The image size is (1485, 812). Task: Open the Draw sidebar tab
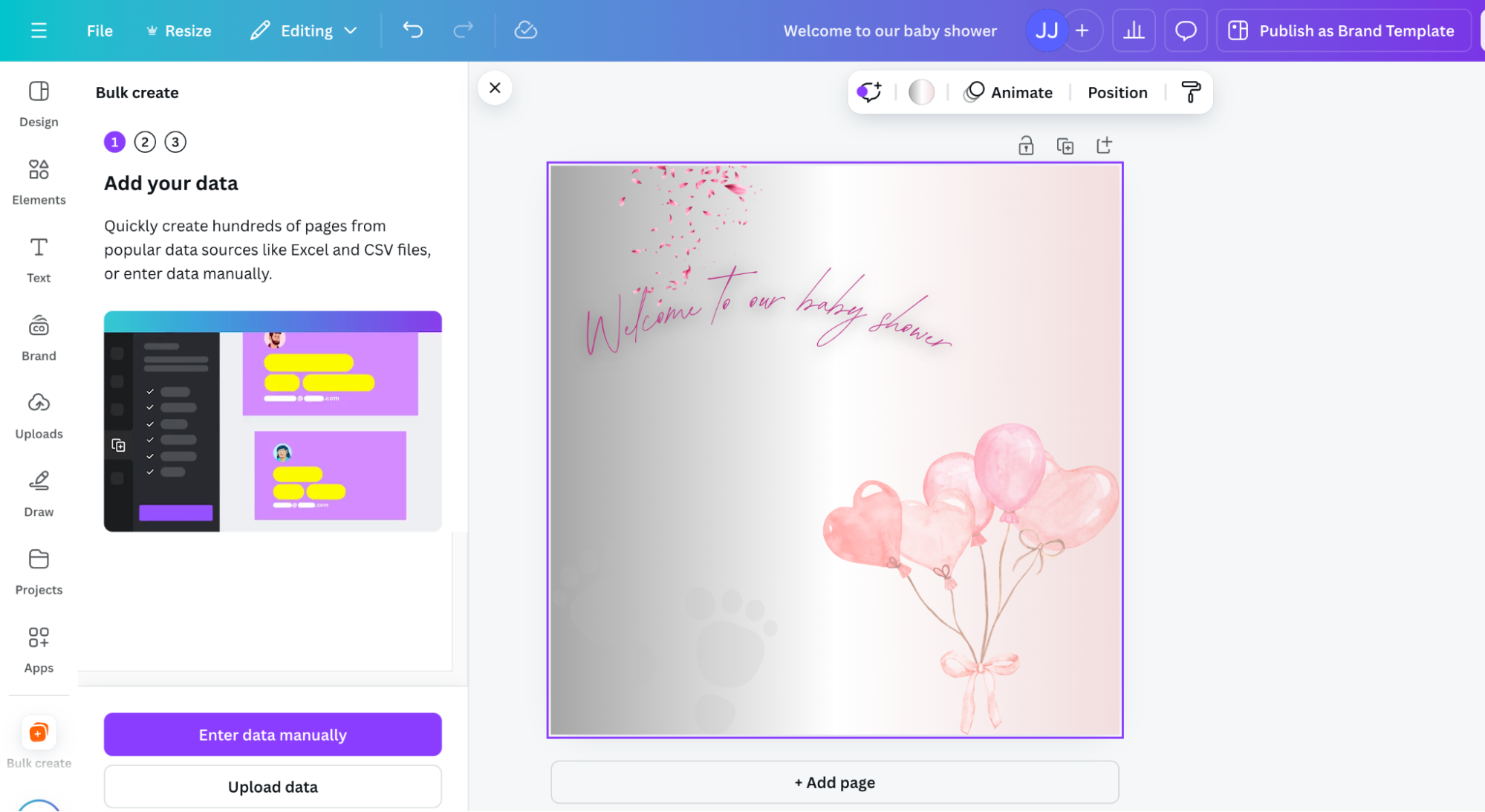(x=39, y=494)
